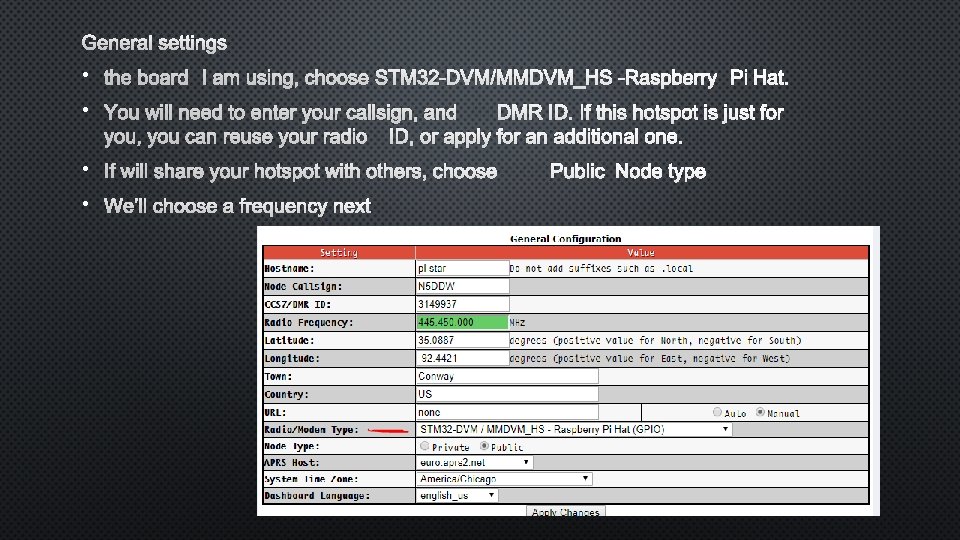This screenshot has height=540, width=960.
Task: Open the System Time Zone dropdown
Action: coord(504,479)
